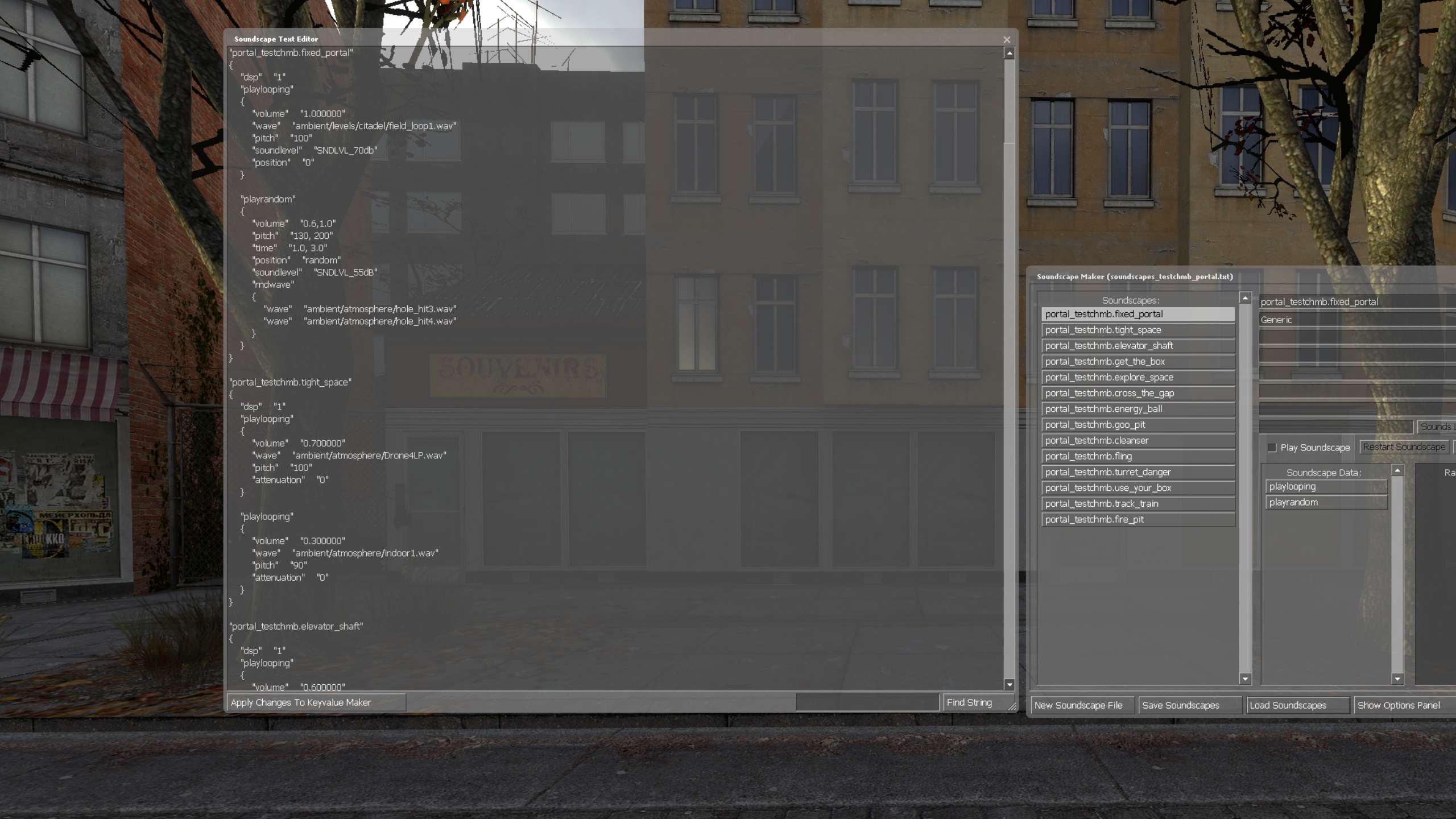Select portal_testchmb.fire_pit soundscape
The width and height of the screenshot is (1456, 819).
click(1138, 519)
